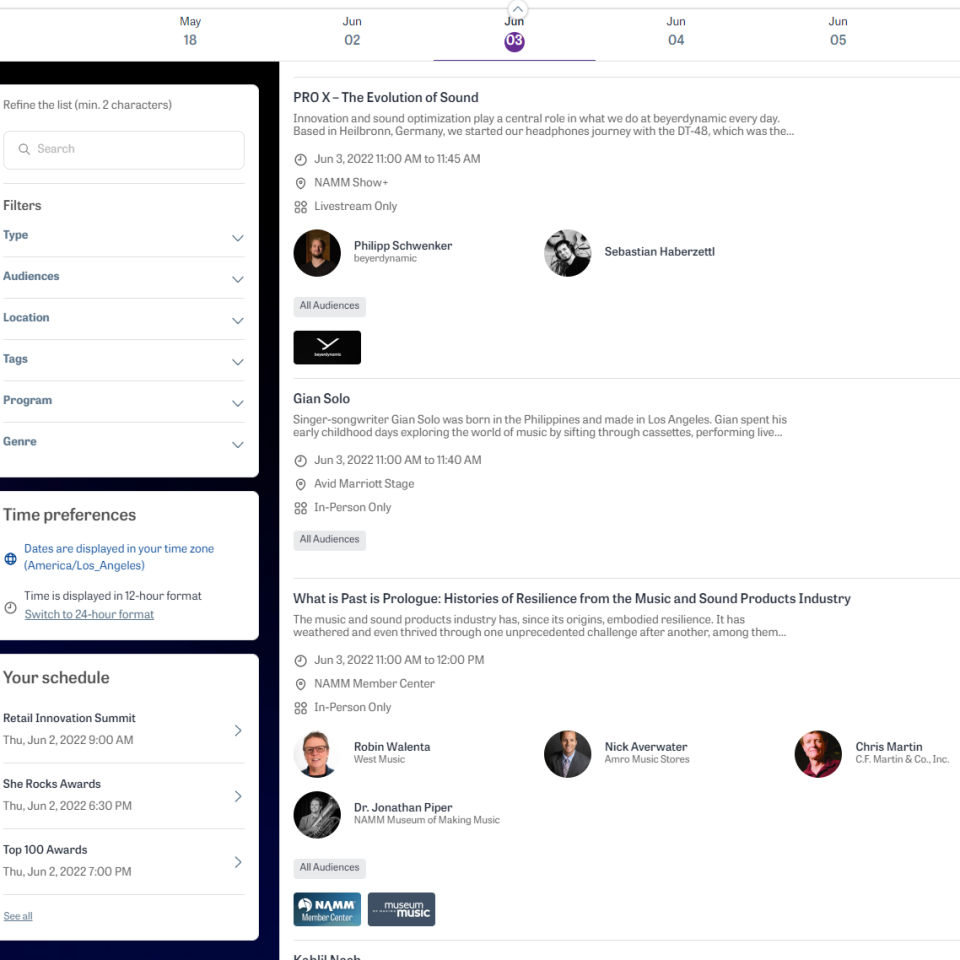Viewport: 960px width, 960px height.
Task: Click clock icon beside 11:00 AM to 11:40 AM
Action: pos(300,460)
